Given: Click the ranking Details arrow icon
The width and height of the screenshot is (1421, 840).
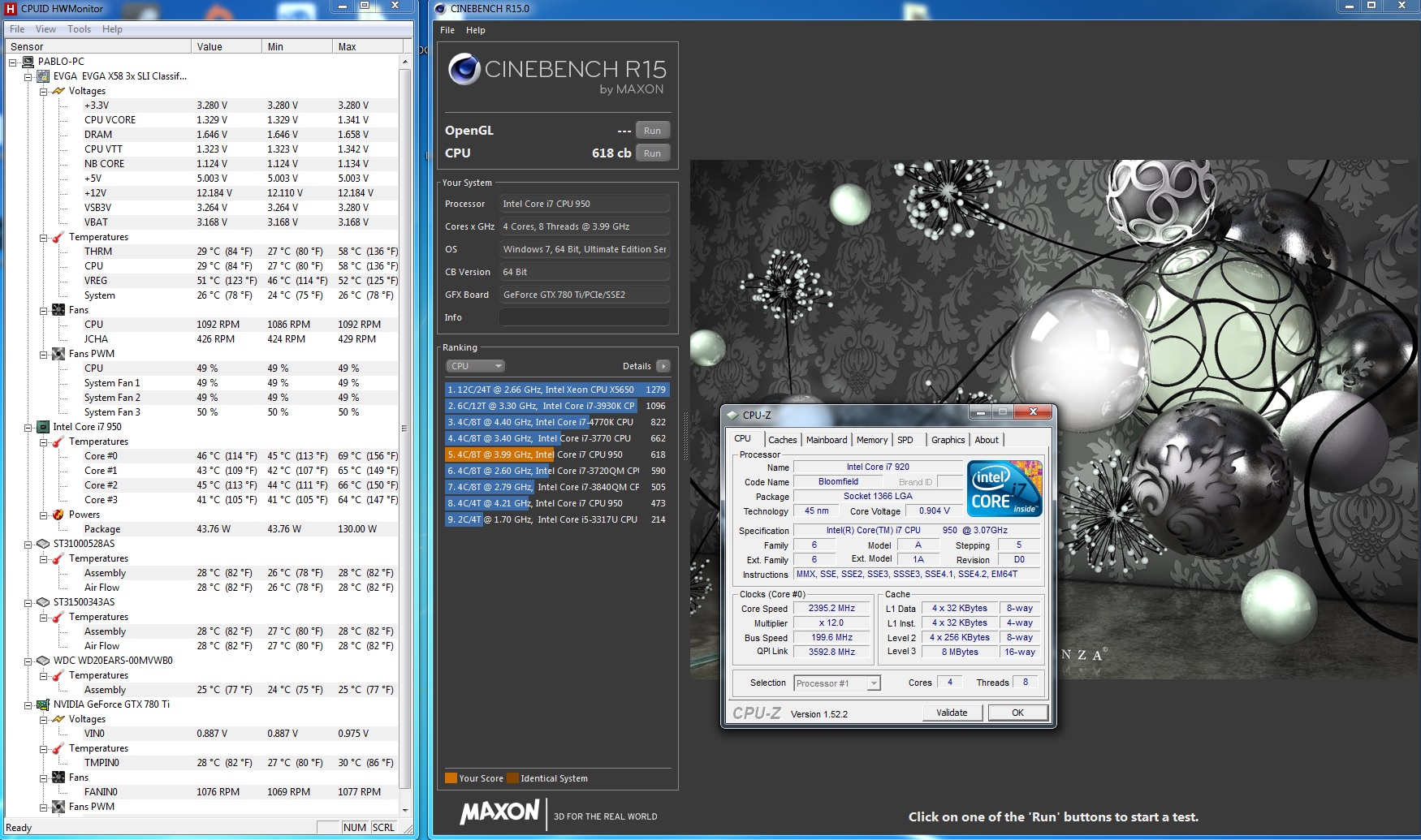Looking at the screenshot, I should coord(663,366).
